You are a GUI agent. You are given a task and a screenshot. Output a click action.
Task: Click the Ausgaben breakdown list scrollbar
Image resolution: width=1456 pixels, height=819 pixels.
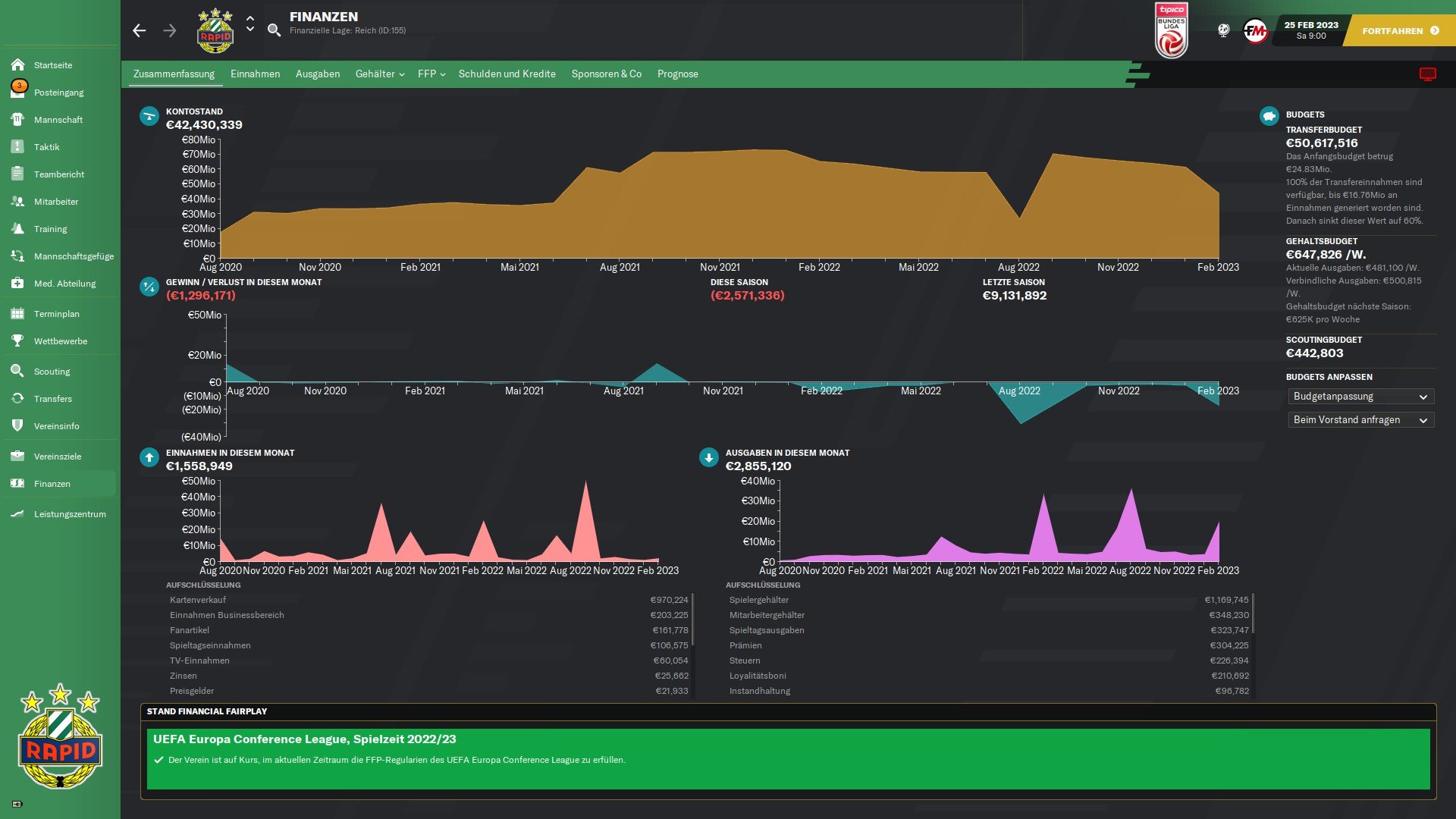(1253, 614)
